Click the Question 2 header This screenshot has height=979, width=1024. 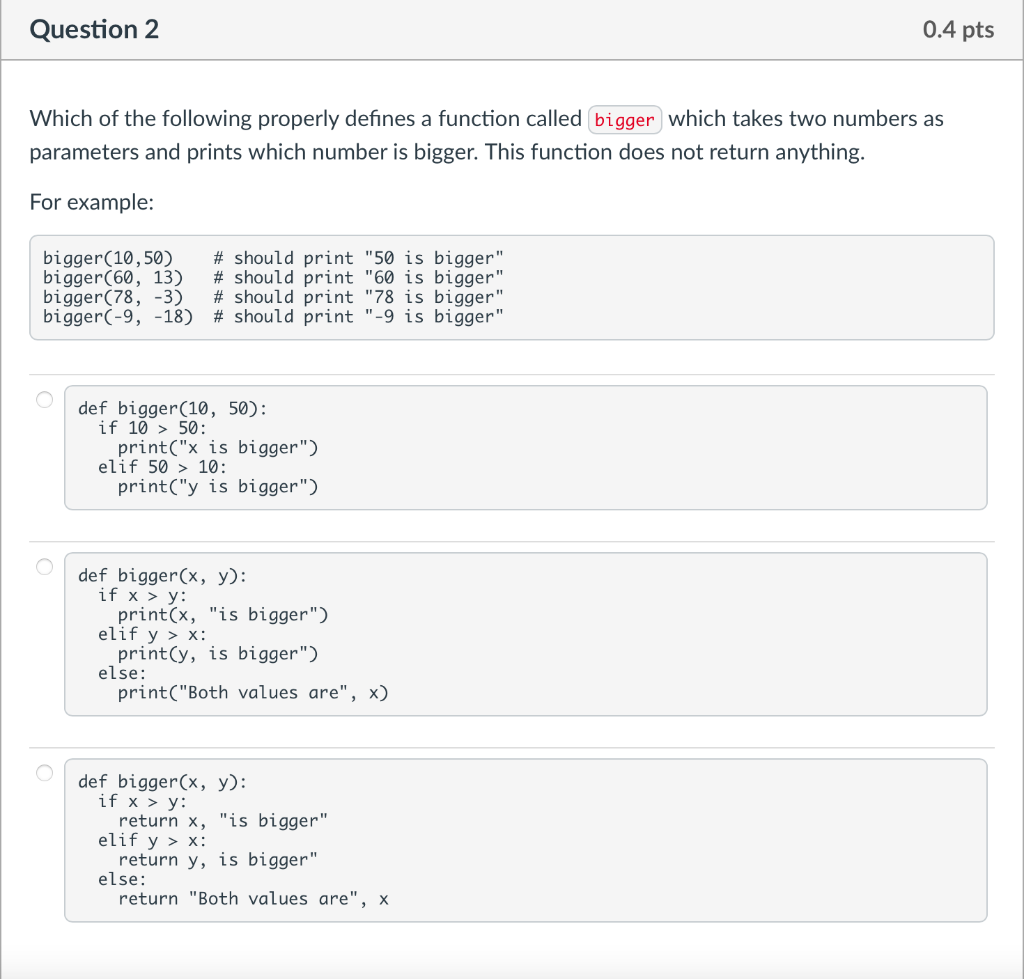coord(93,30)
